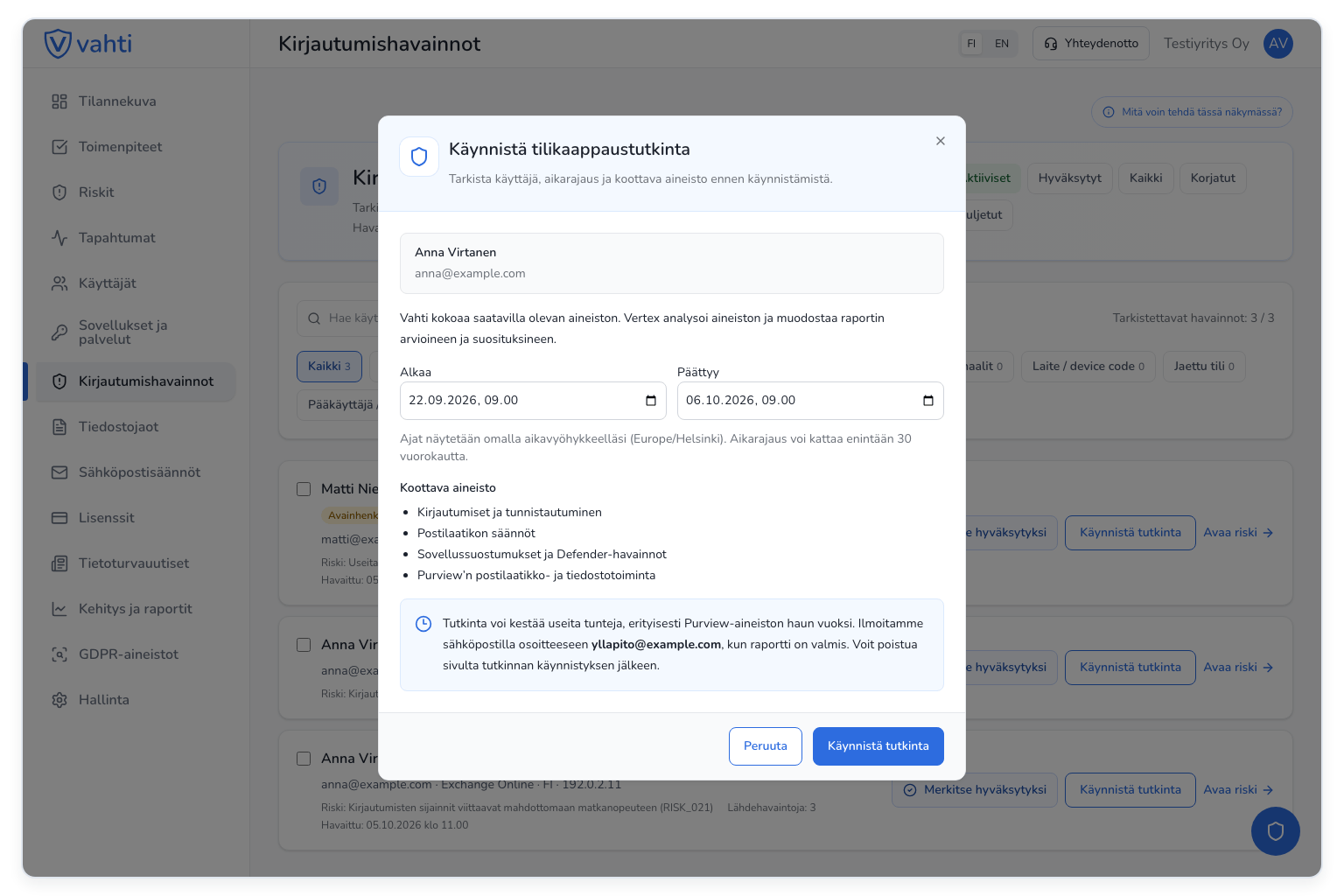Open Tilannekuva dashboard icon in sidebar
The width and height of the screenshot is (1344, 896).
pyautogui.click(x=59, y=101)
